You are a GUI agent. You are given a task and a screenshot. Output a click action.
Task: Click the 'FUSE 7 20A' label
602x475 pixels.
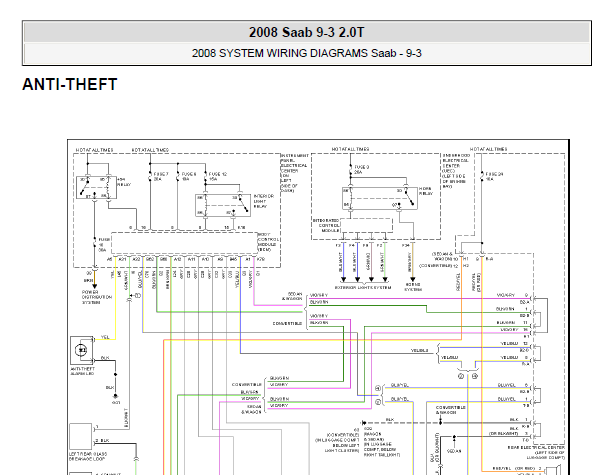[x=161, y=177]
